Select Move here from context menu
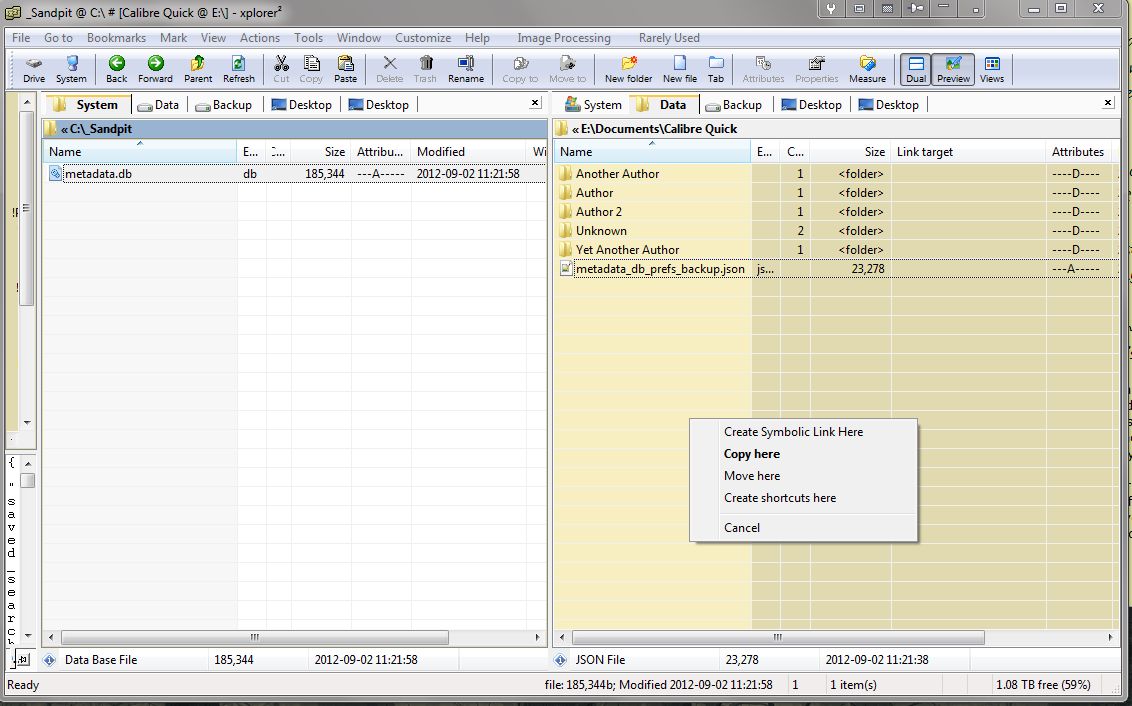This screenshot has height=706, width=1132. click(x=752, y=476)
